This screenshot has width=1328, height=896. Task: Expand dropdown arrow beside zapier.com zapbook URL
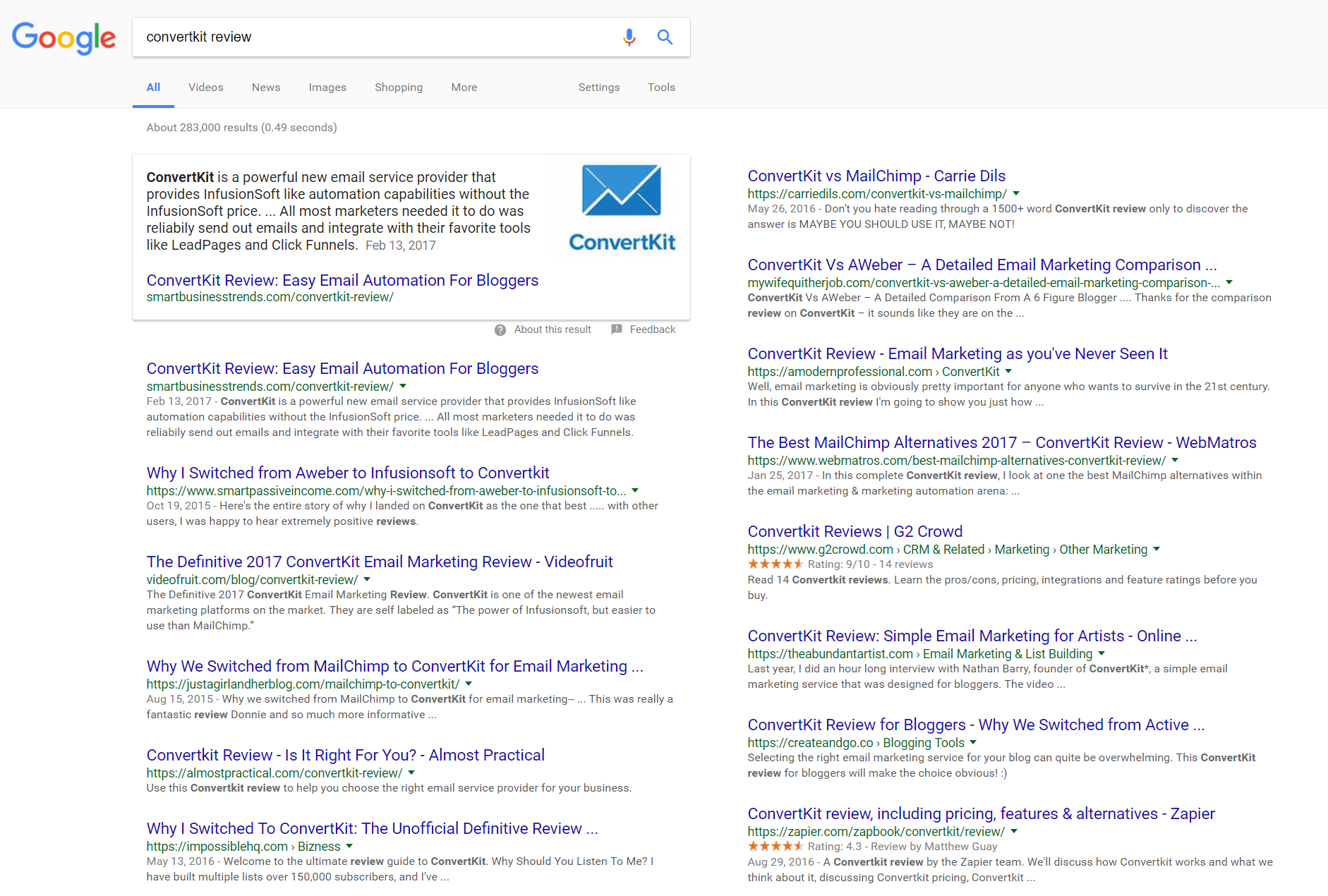coord(1014,831)
